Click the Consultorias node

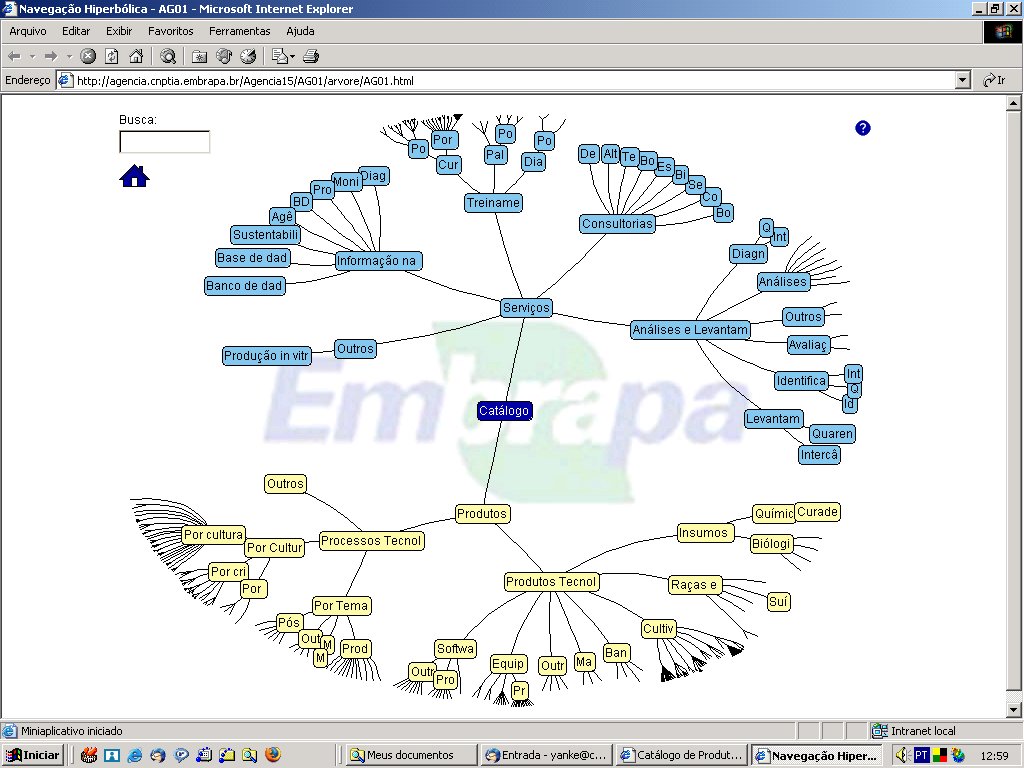pos(617,224)
